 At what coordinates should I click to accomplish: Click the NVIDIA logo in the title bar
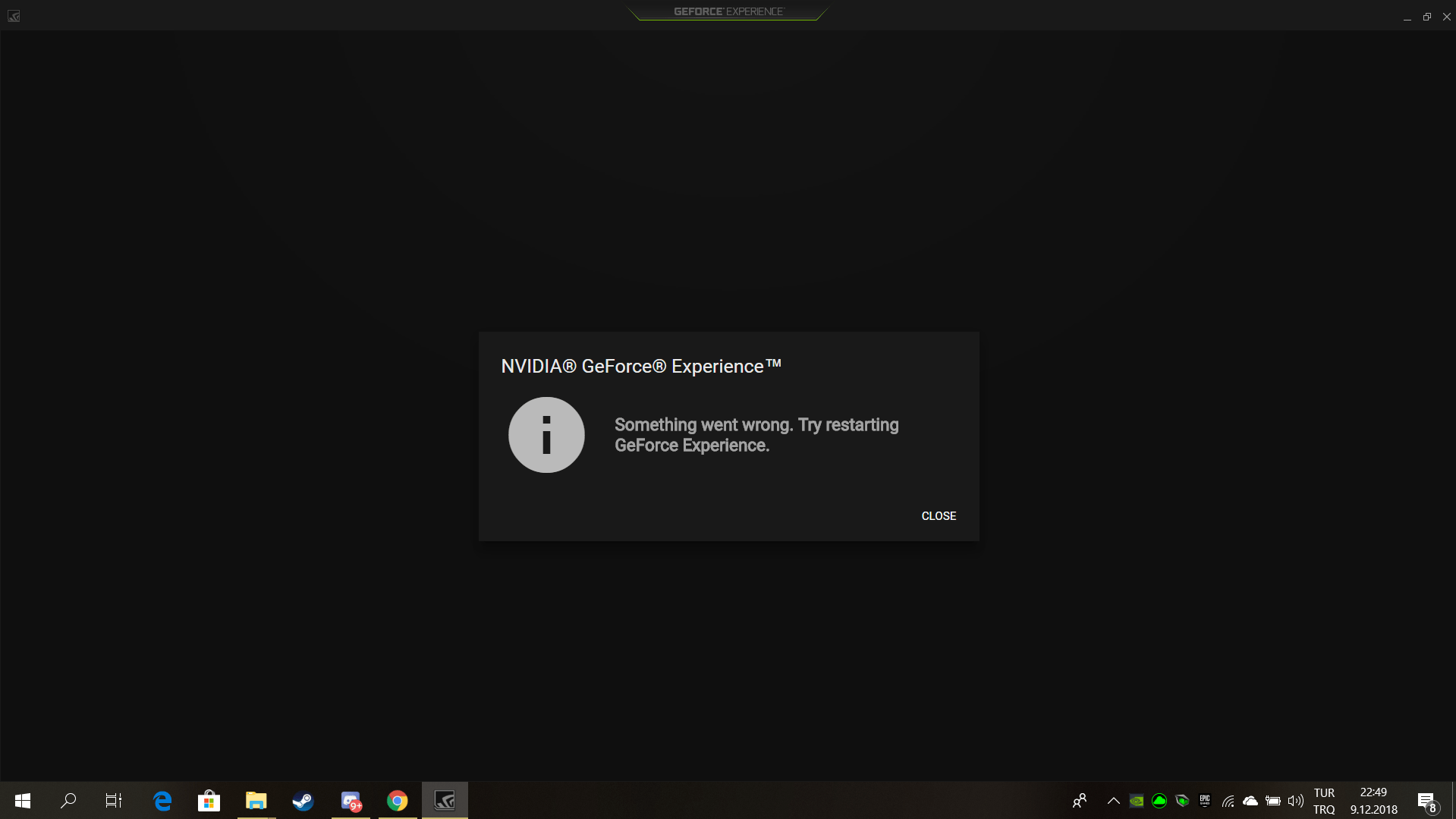click(x=14, y=16)
